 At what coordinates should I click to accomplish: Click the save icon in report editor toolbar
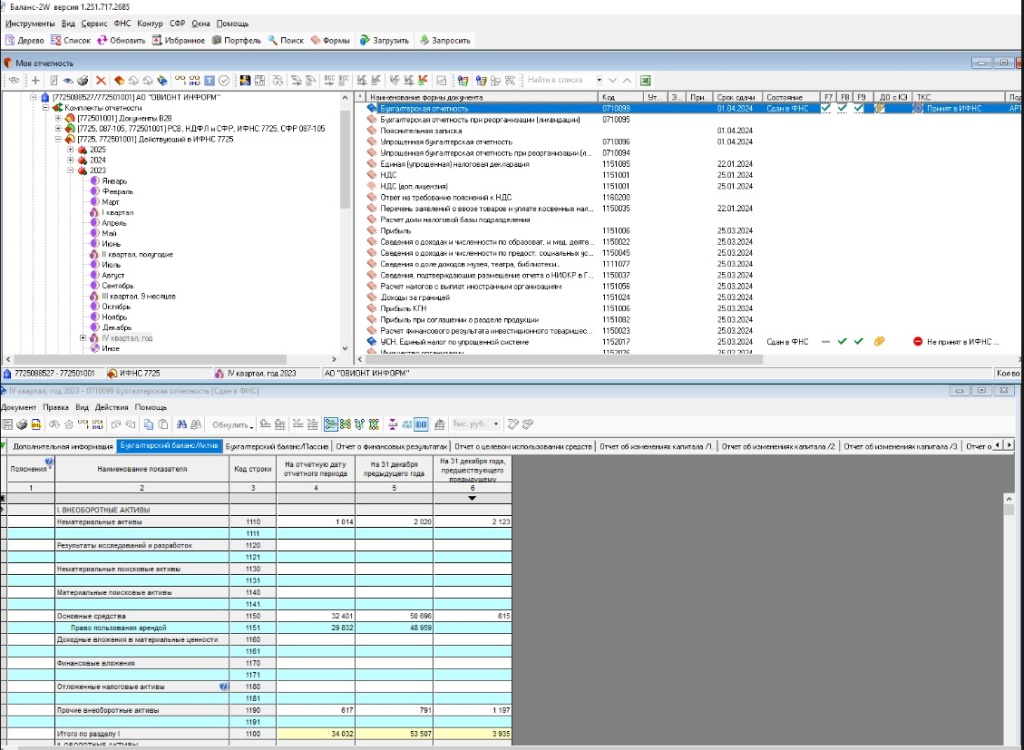click(8, 424)
